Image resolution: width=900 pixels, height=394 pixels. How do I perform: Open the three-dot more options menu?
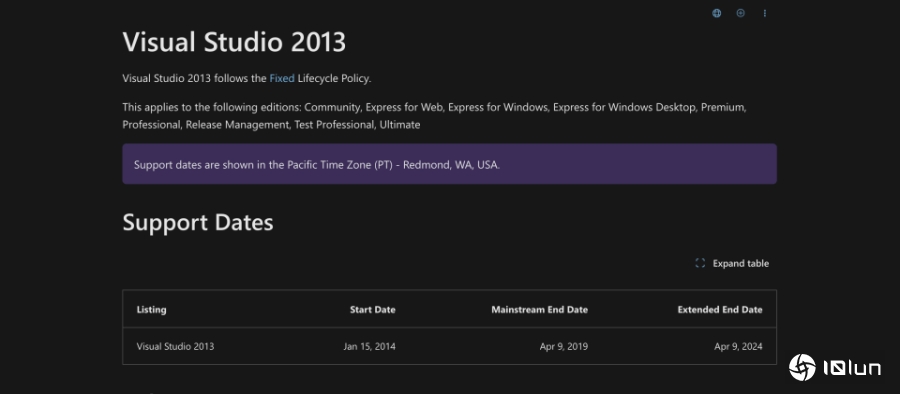click(765, 13)
